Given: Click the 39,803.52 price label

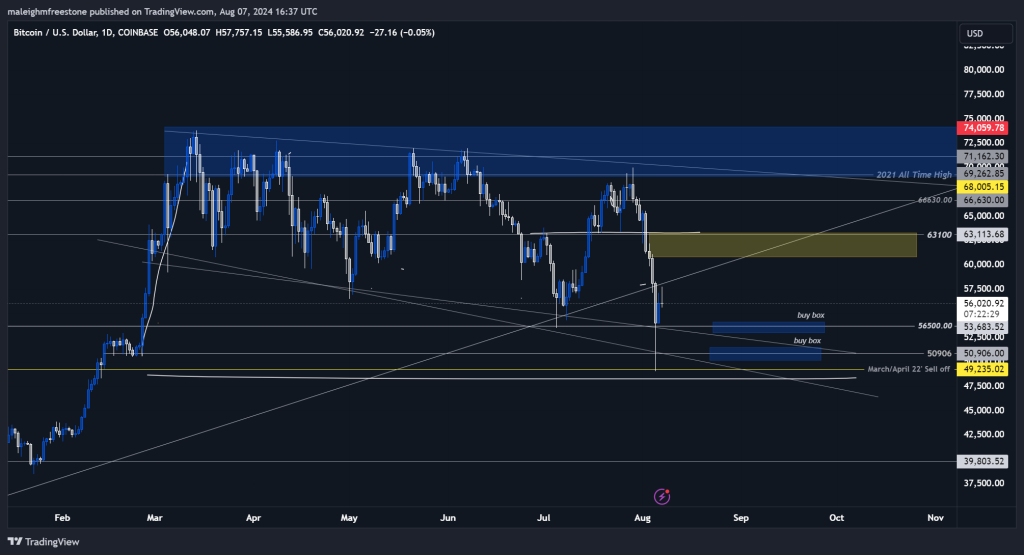Looking at the screenshot, I should 982,462.
